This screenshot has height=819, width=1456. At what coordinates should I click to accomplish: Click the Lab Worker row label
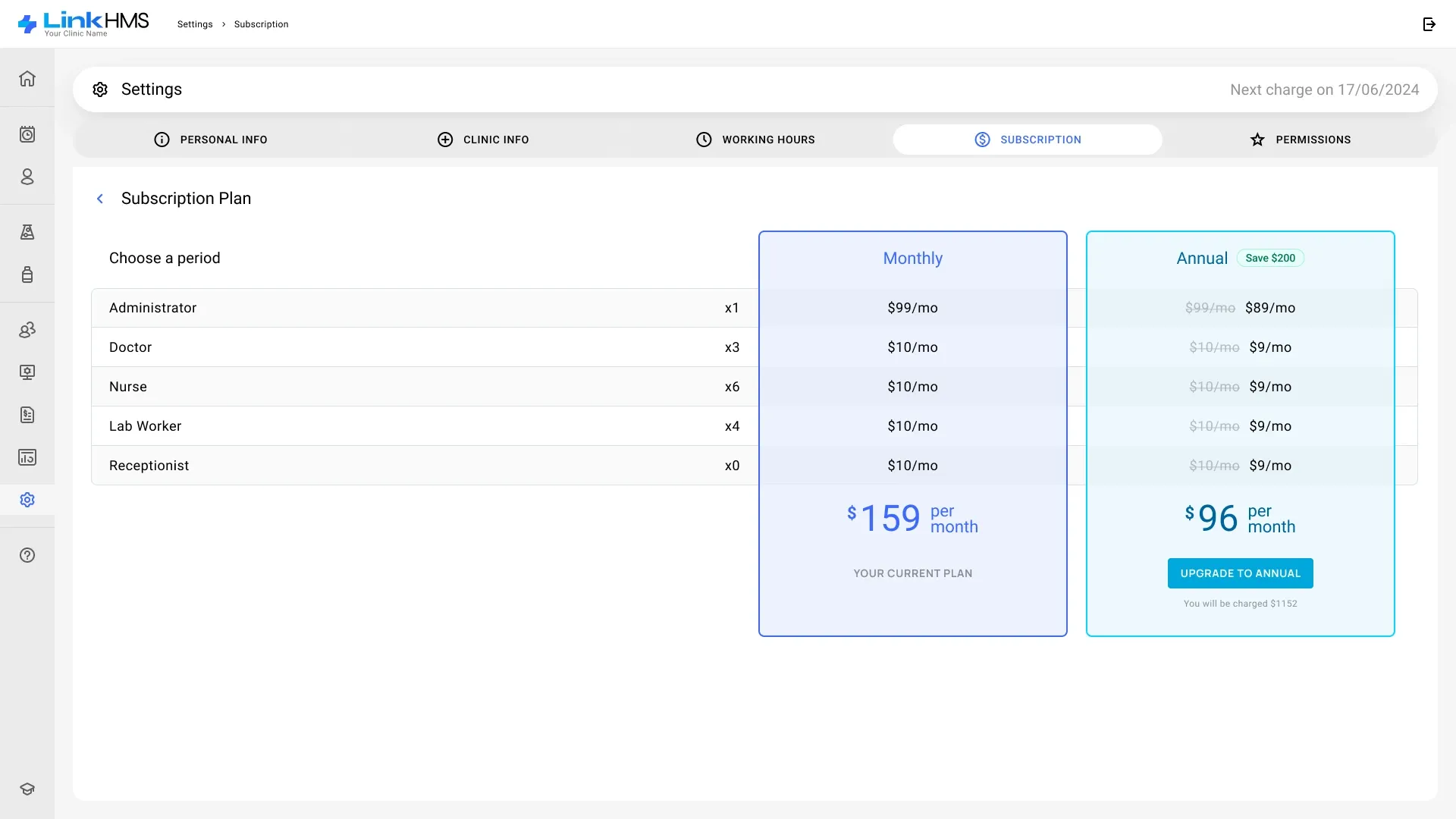click(146, 426)
